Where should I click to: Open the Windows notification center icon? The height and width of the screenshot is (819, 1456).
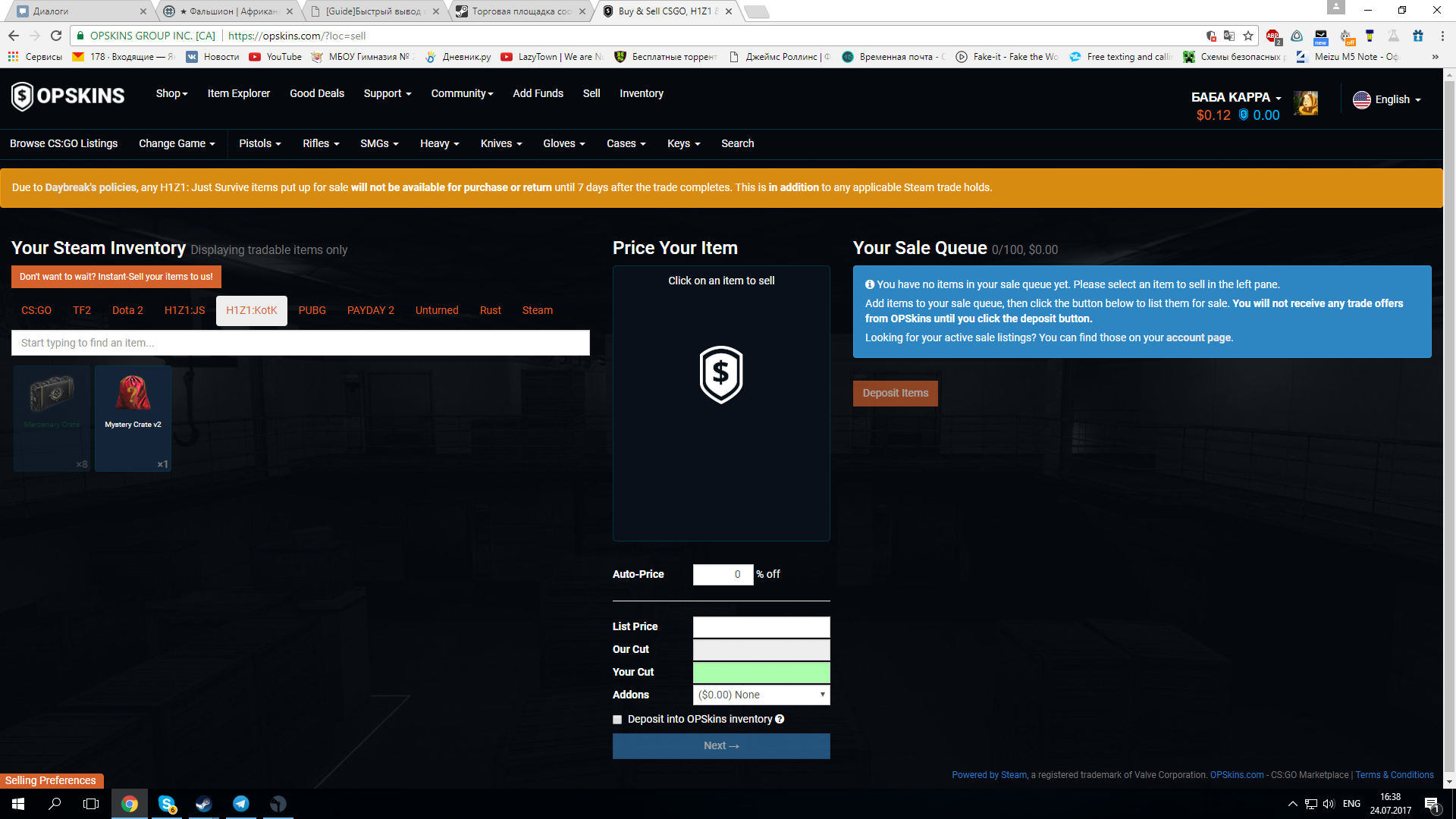click(1432, 804)
